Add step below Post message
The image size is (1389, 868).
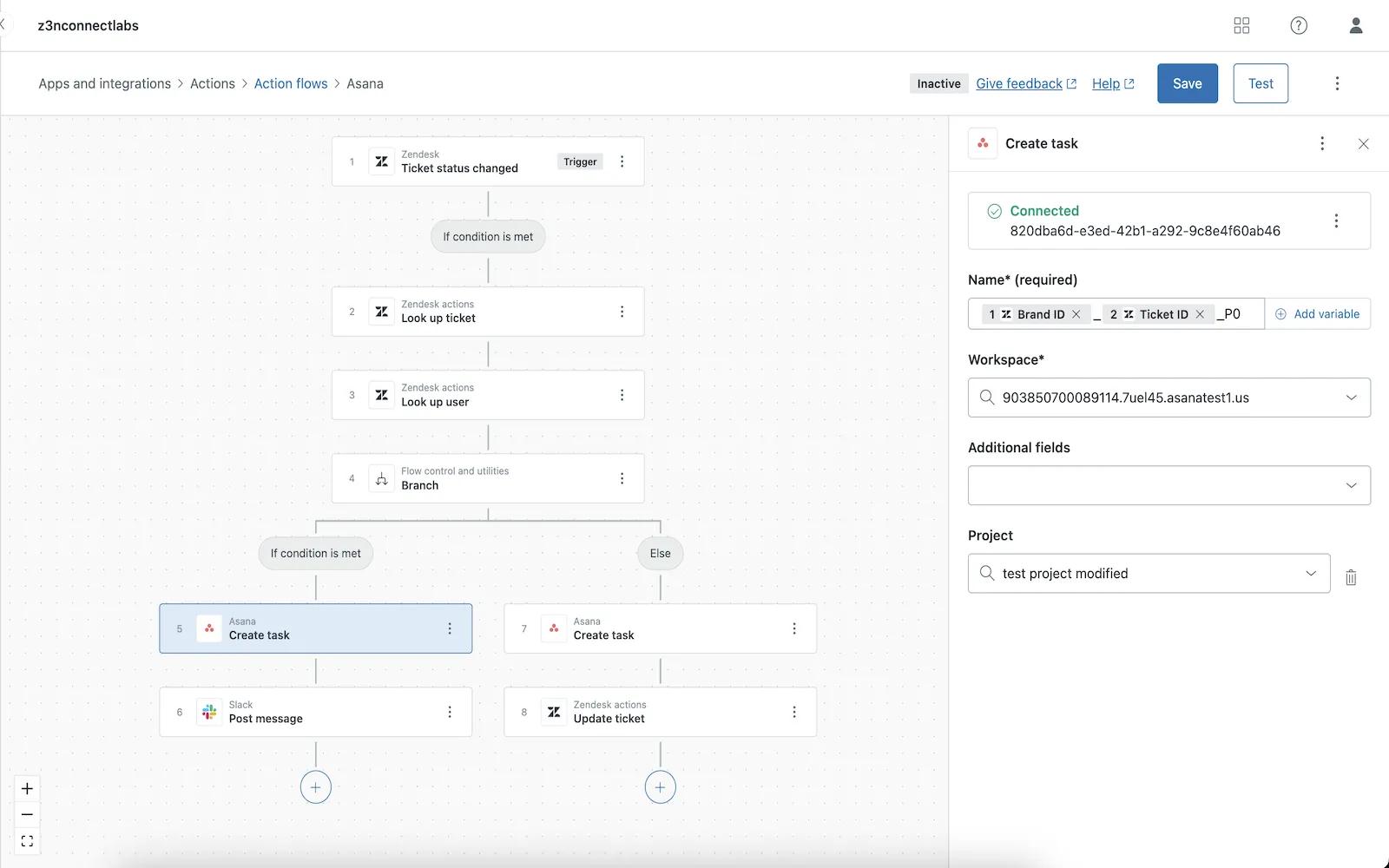(x=315, y=787)
